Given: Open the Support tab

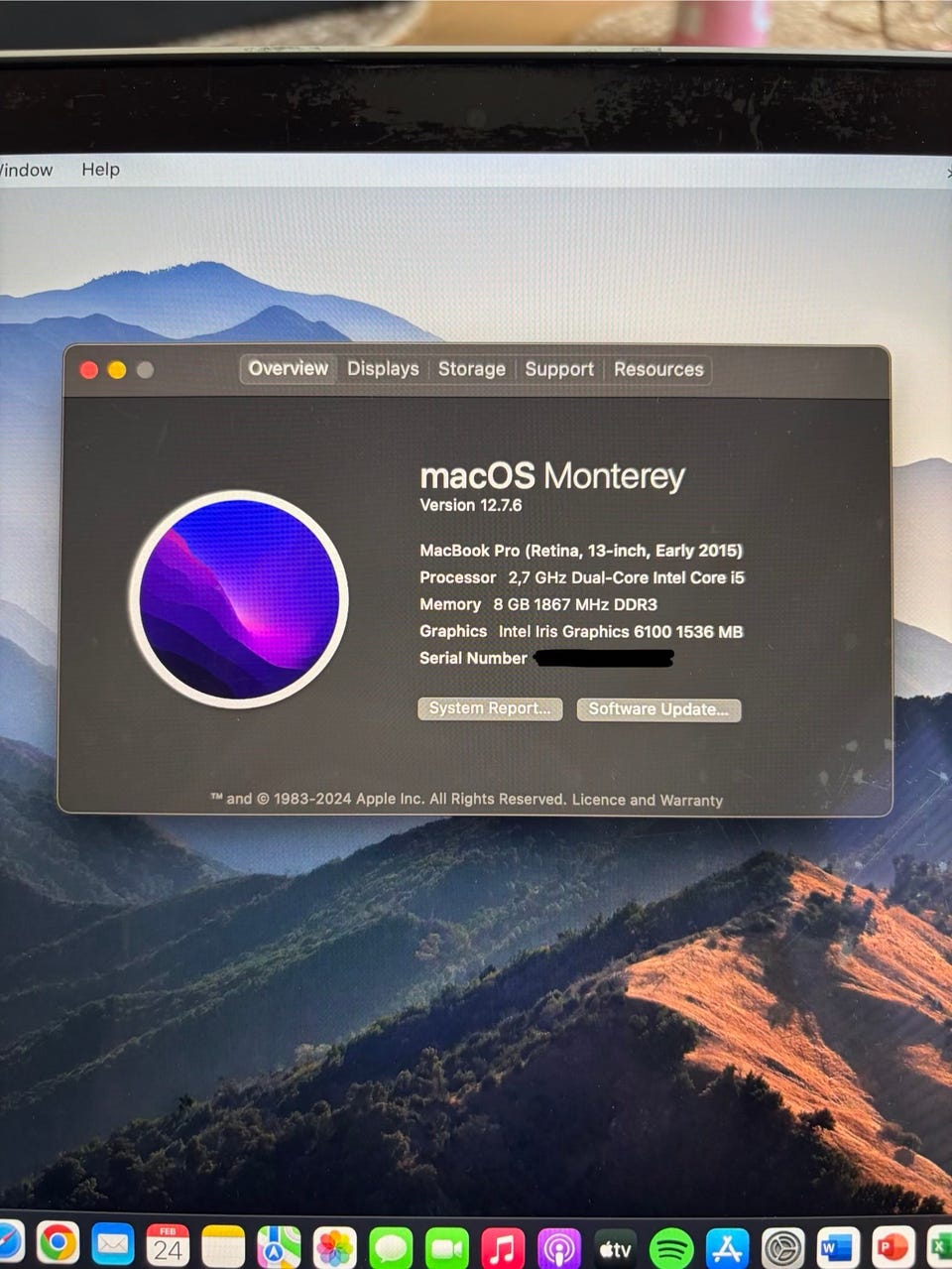Looking at the screenshot, I should click(559, 369).
